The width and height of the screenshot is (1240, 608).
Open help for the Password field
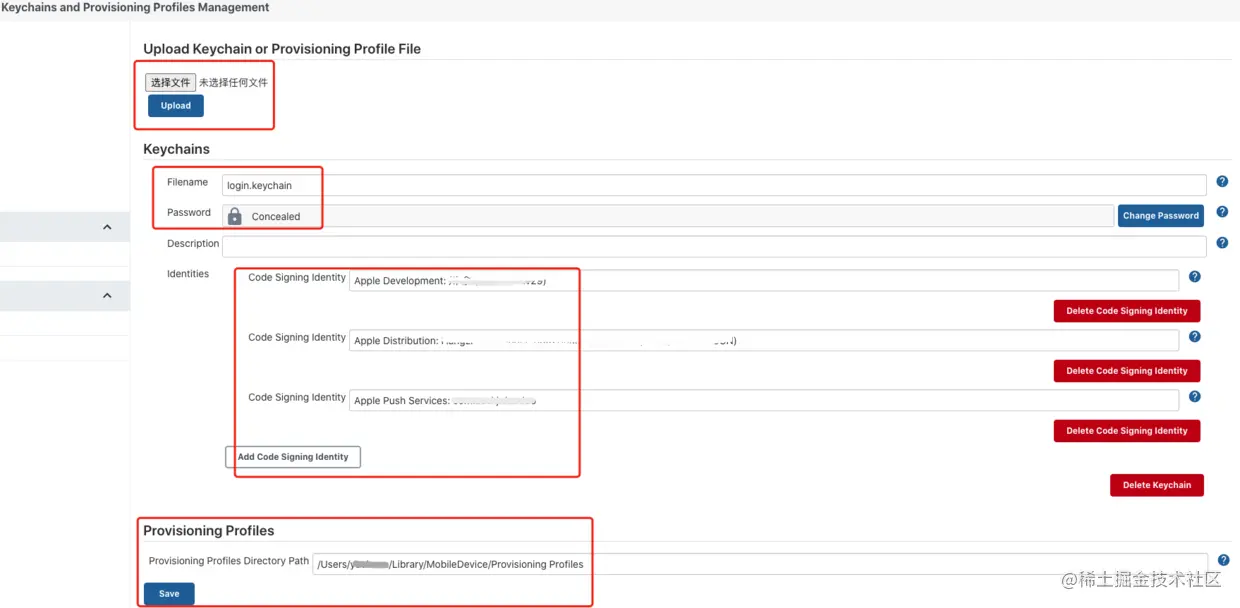click(1222, 212)
